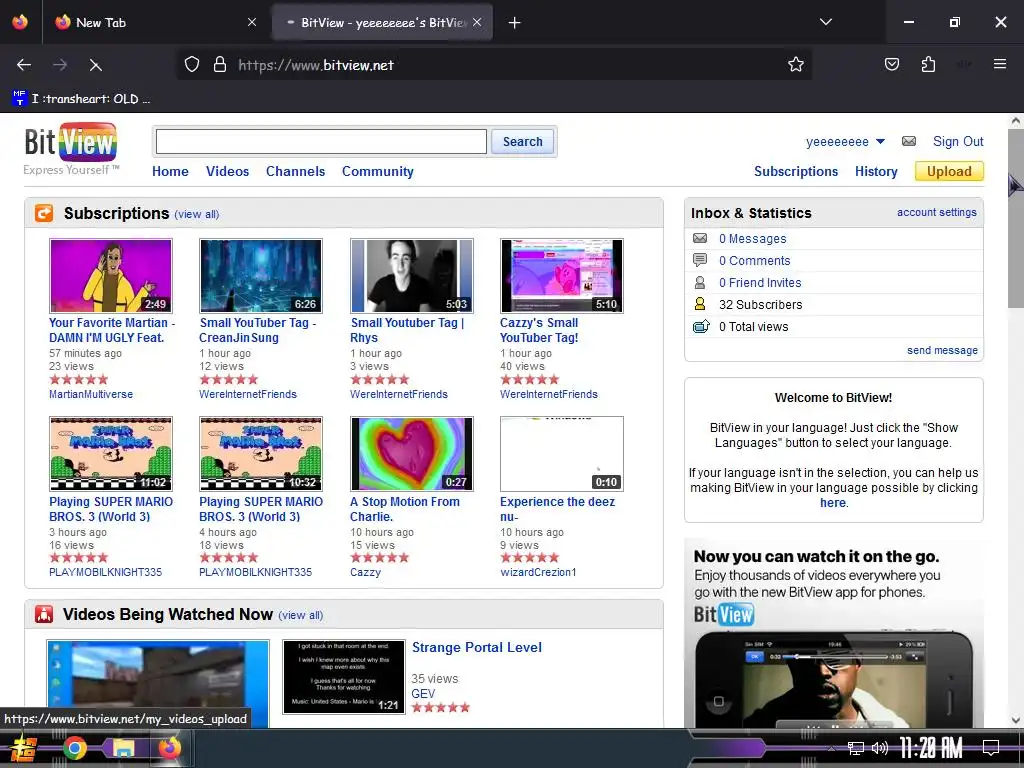Viewport: 1024px width, 768px height.
Task: Open the Channels nav link
Action: (x=295, y=171)
